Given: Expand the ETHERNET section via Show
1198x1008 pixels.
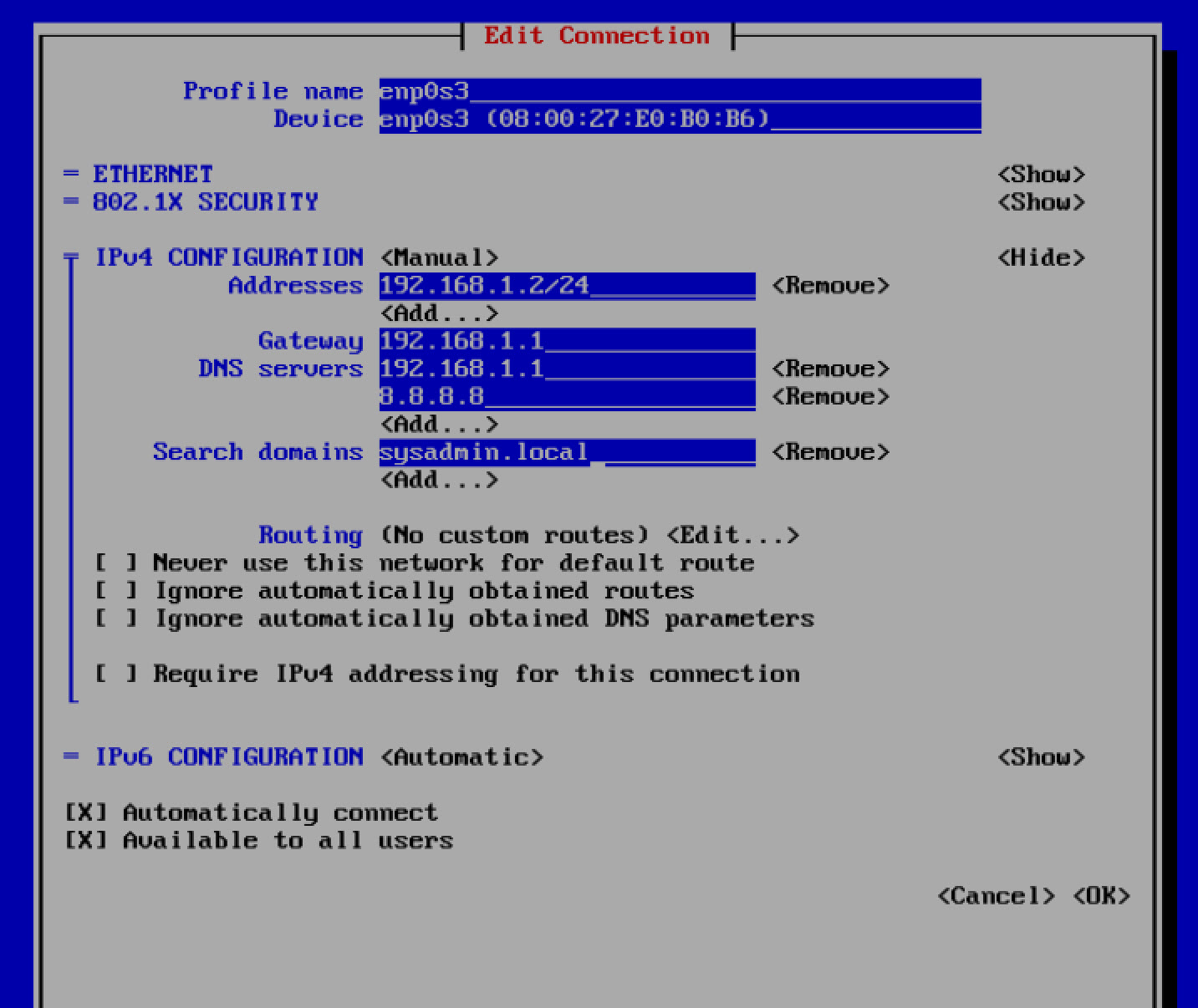Looking at the screenshot, I should 1041,174.
